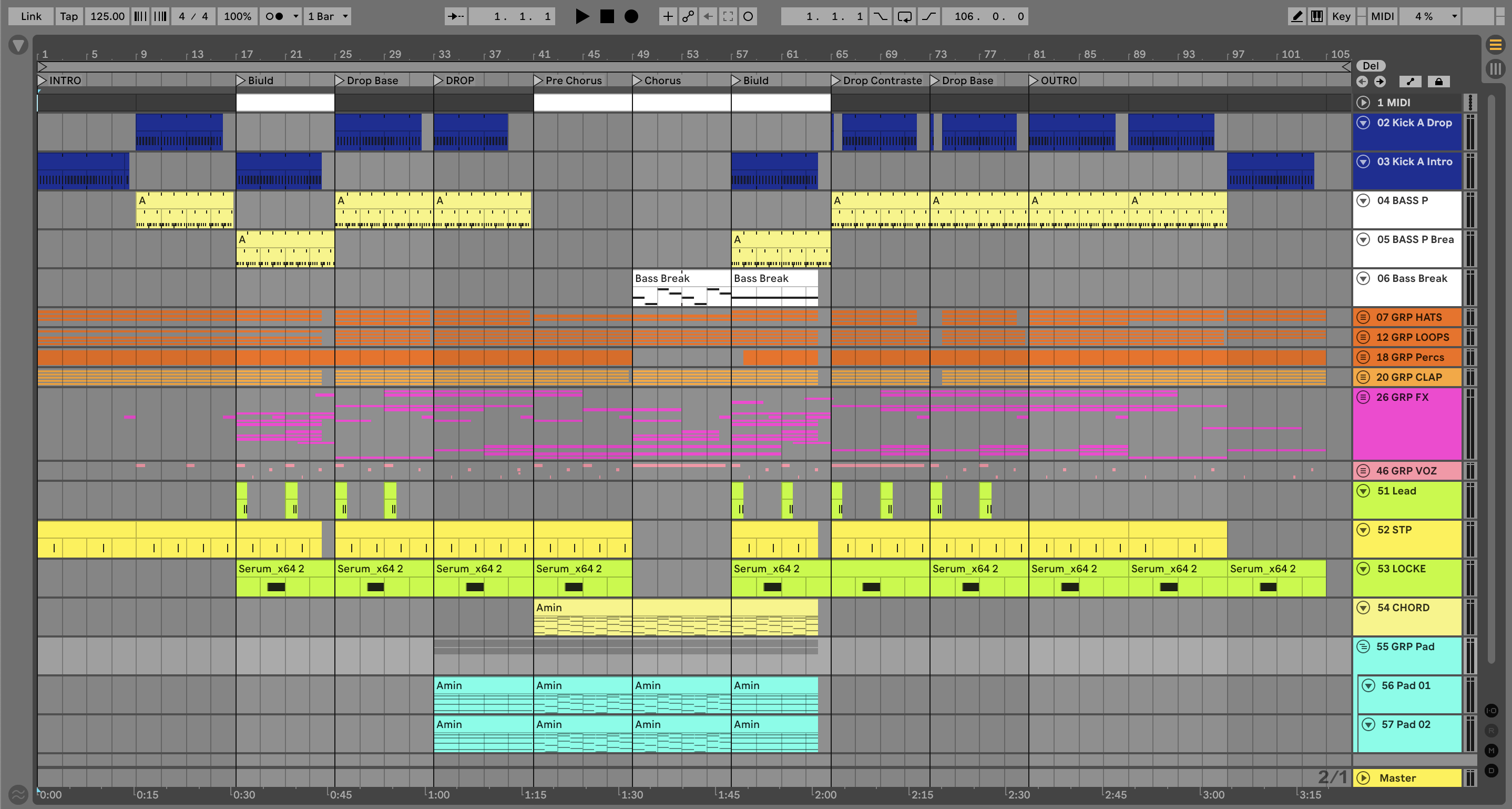Click the Link button
1512x809 pixels.
click(30, 16)
